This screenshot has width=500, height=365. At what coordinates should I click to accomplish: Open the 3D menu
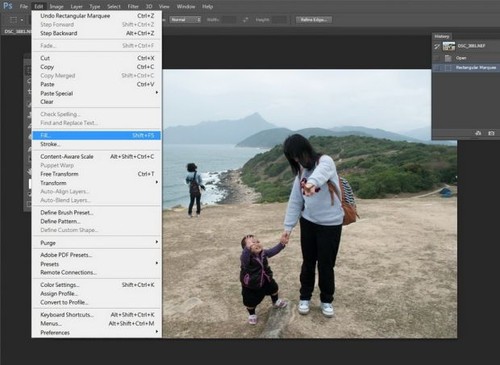[x=149, y=6]
